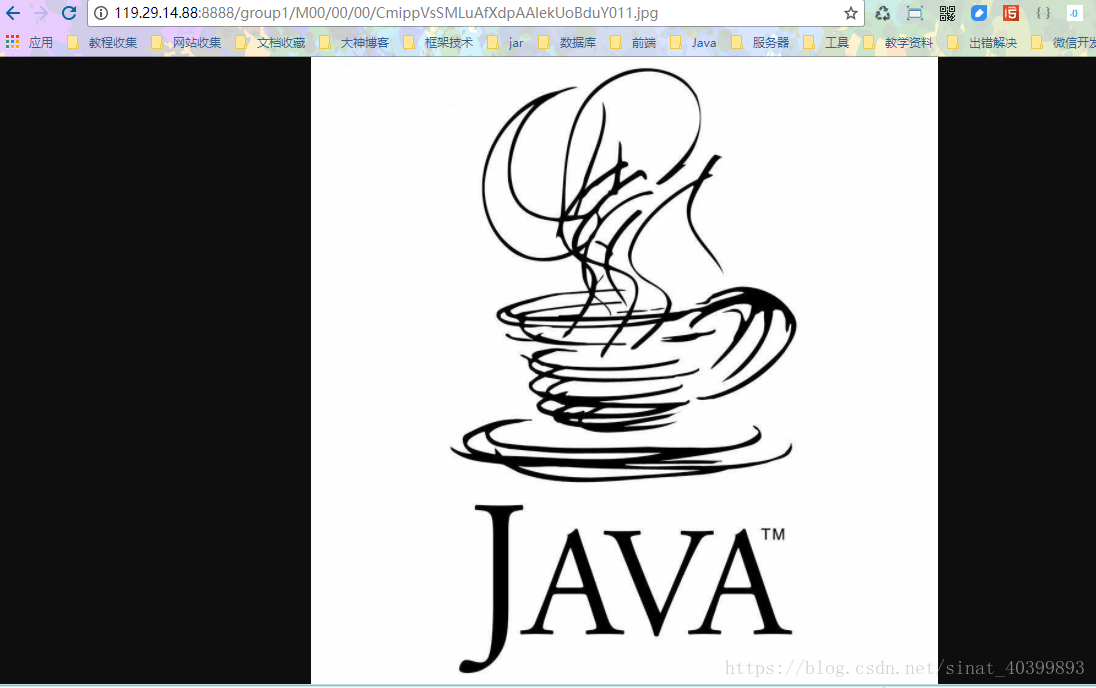The height and width of the screenshot is (688, 1096).
Task: Open the Java bookmark folder
Action: [x=693, y=43]
